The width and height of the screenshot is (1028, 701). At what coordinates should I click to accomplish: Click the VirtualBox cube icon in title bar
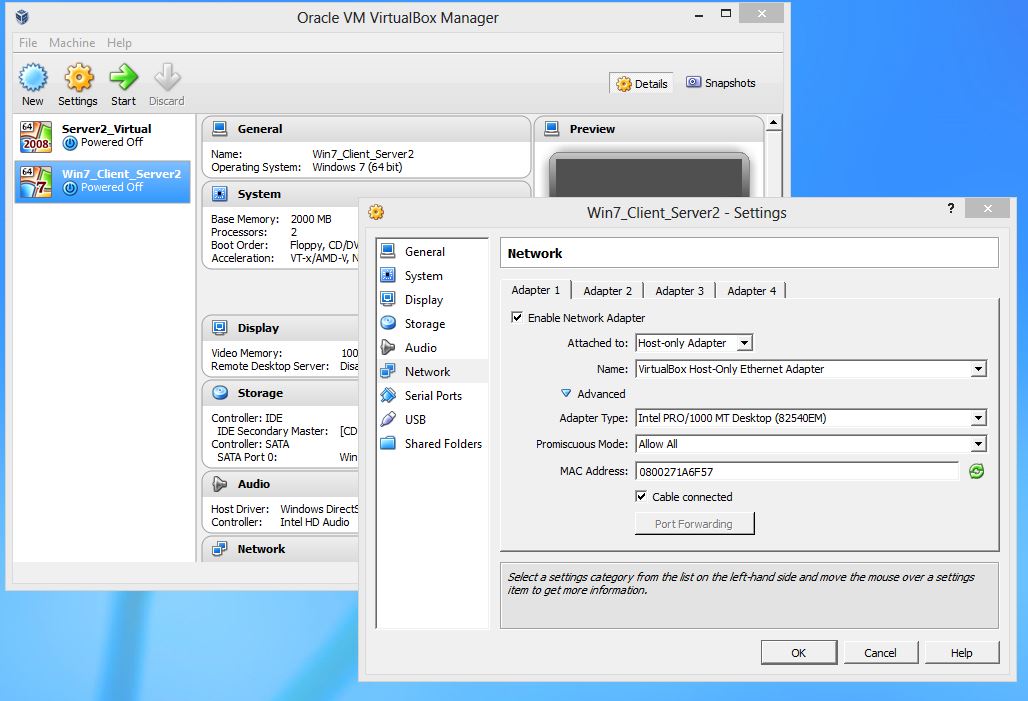[23, 16]
